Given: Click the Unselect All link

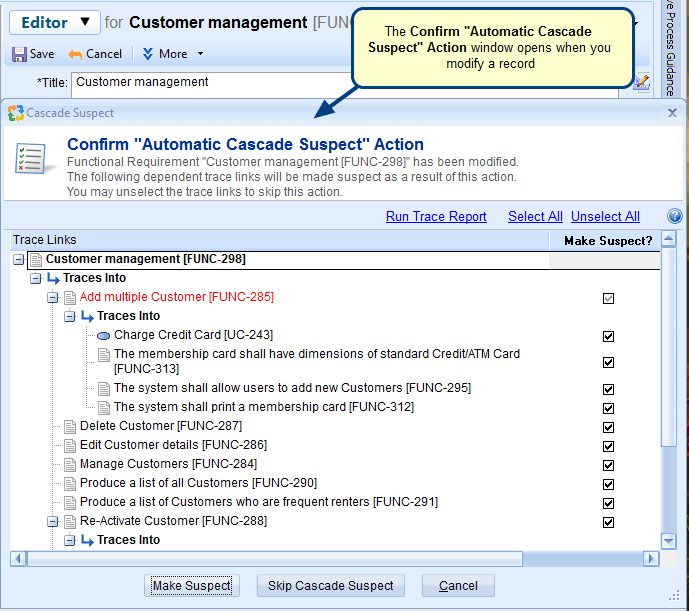Looking at the screenshot, I should click(605, 217).
